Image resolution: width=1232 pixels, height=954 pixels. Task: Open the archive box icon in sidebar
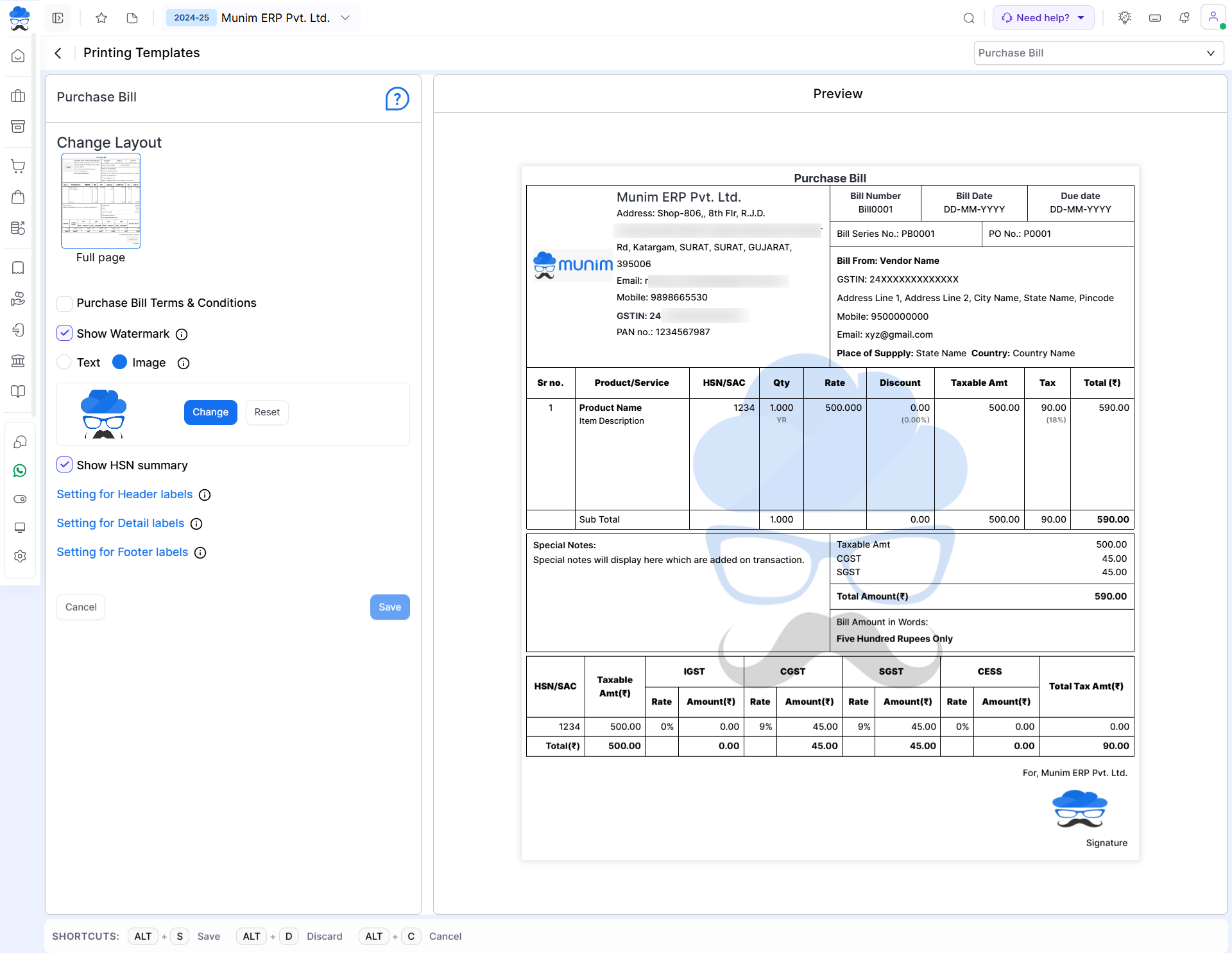click(19, 126)
